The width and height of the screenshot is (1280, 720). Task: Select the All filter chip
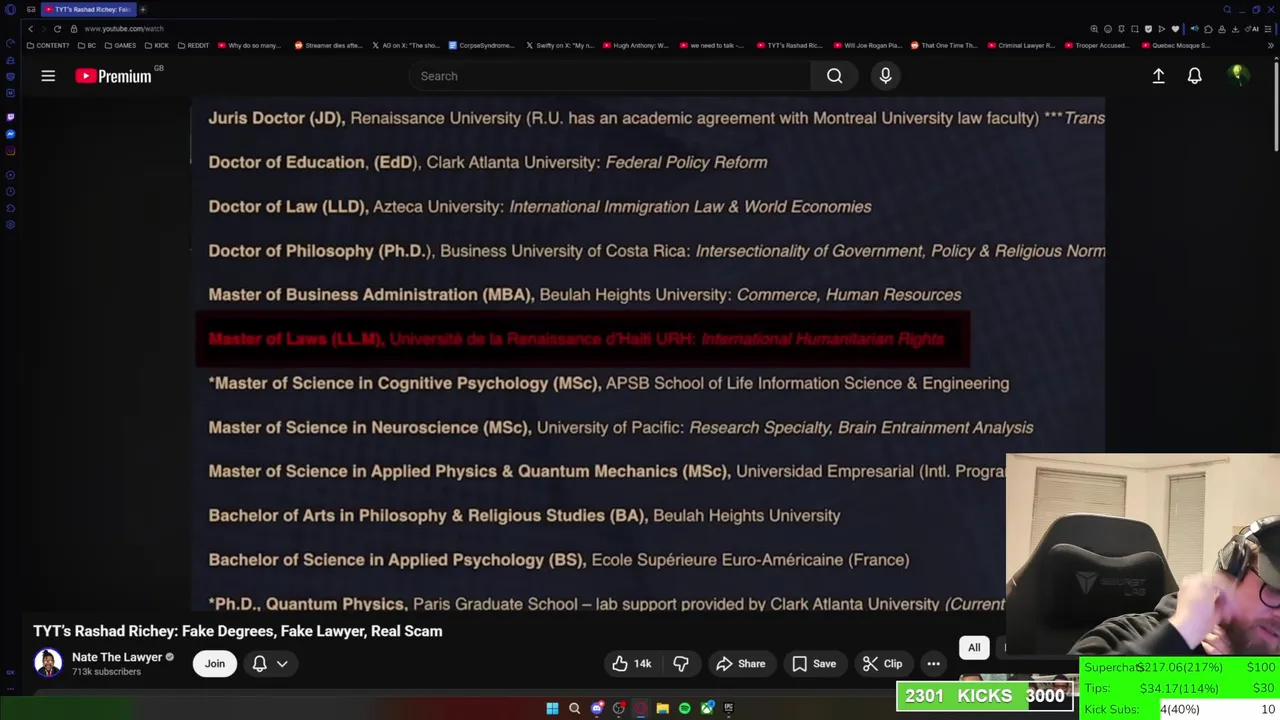point(974,648)
